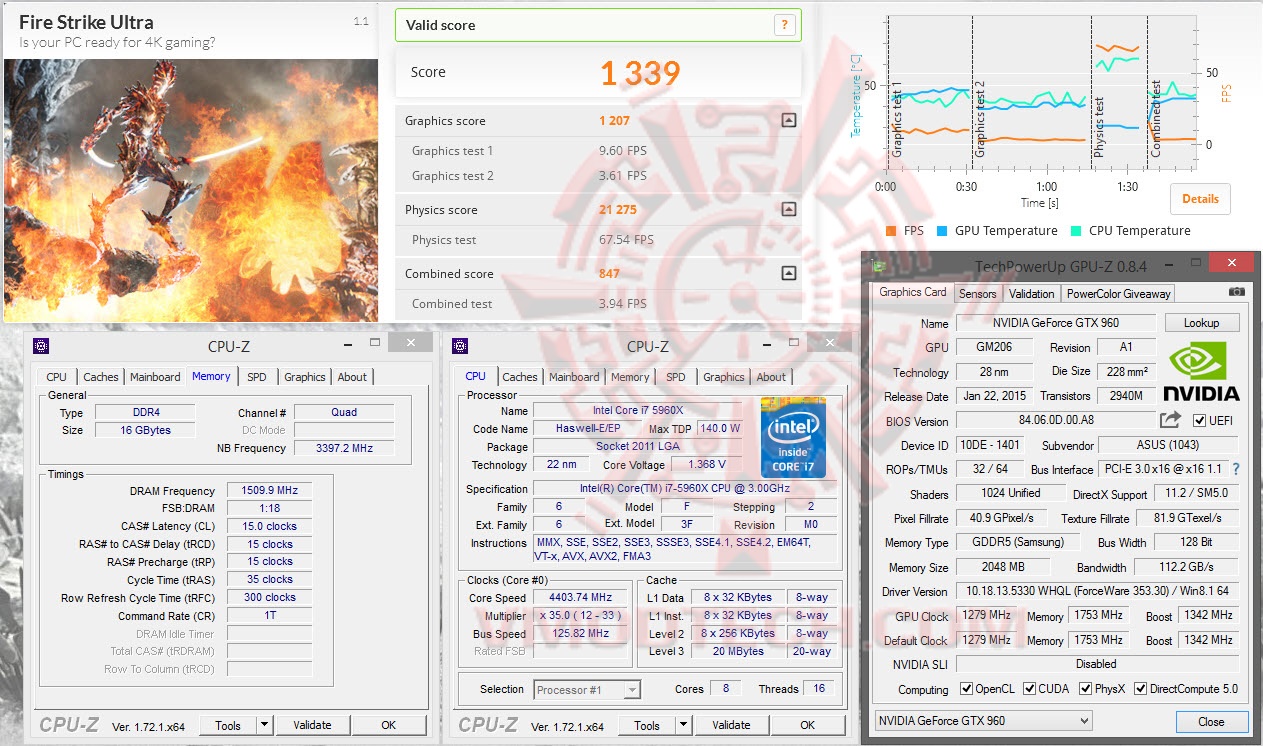Click Tools button in left CPU-Z window
The height and width of the screenshot is (746, 1263).
(228, 725)
